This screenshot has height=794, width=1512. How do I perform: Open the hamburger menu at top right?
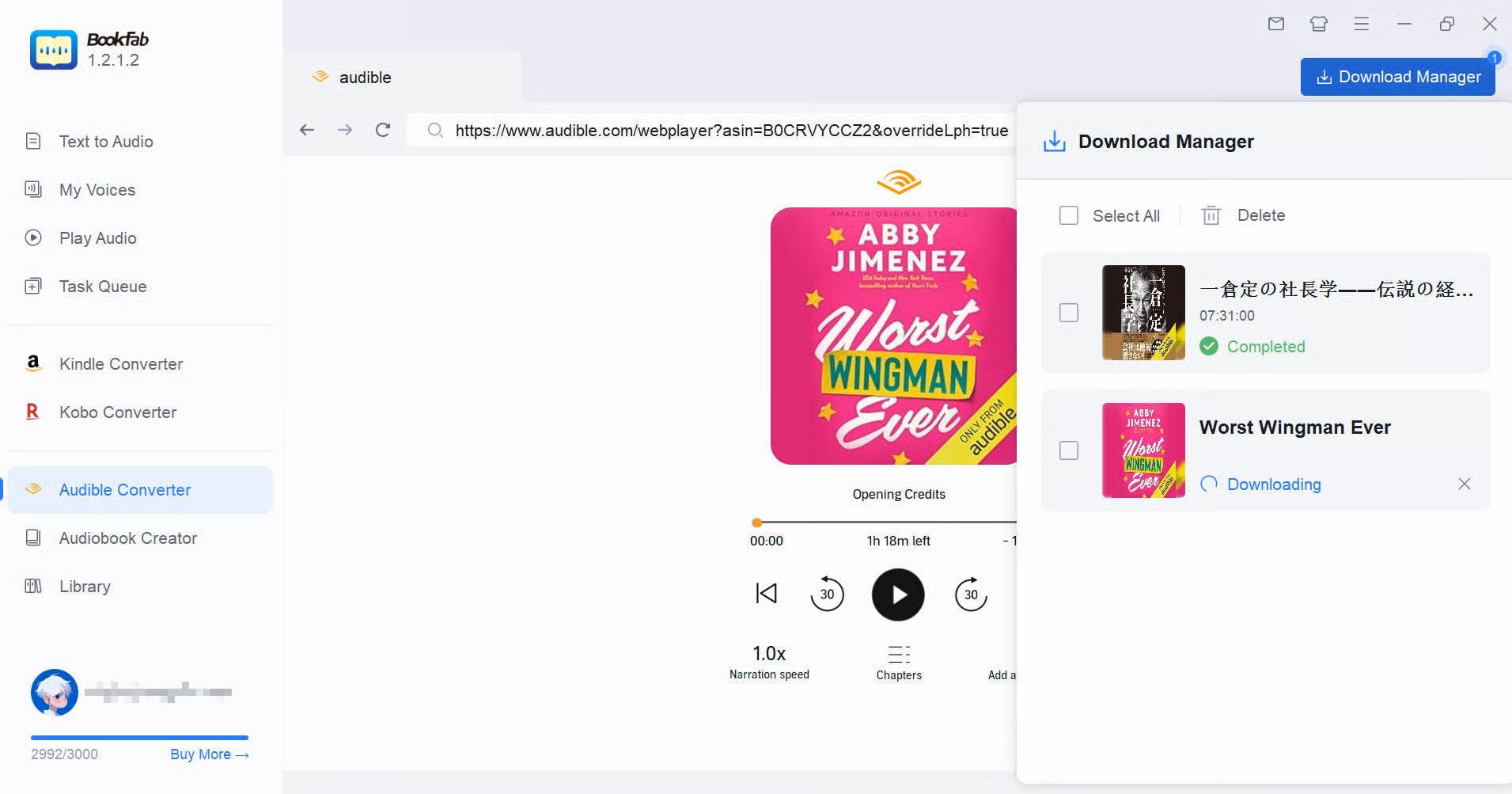tap(1362, 24)
